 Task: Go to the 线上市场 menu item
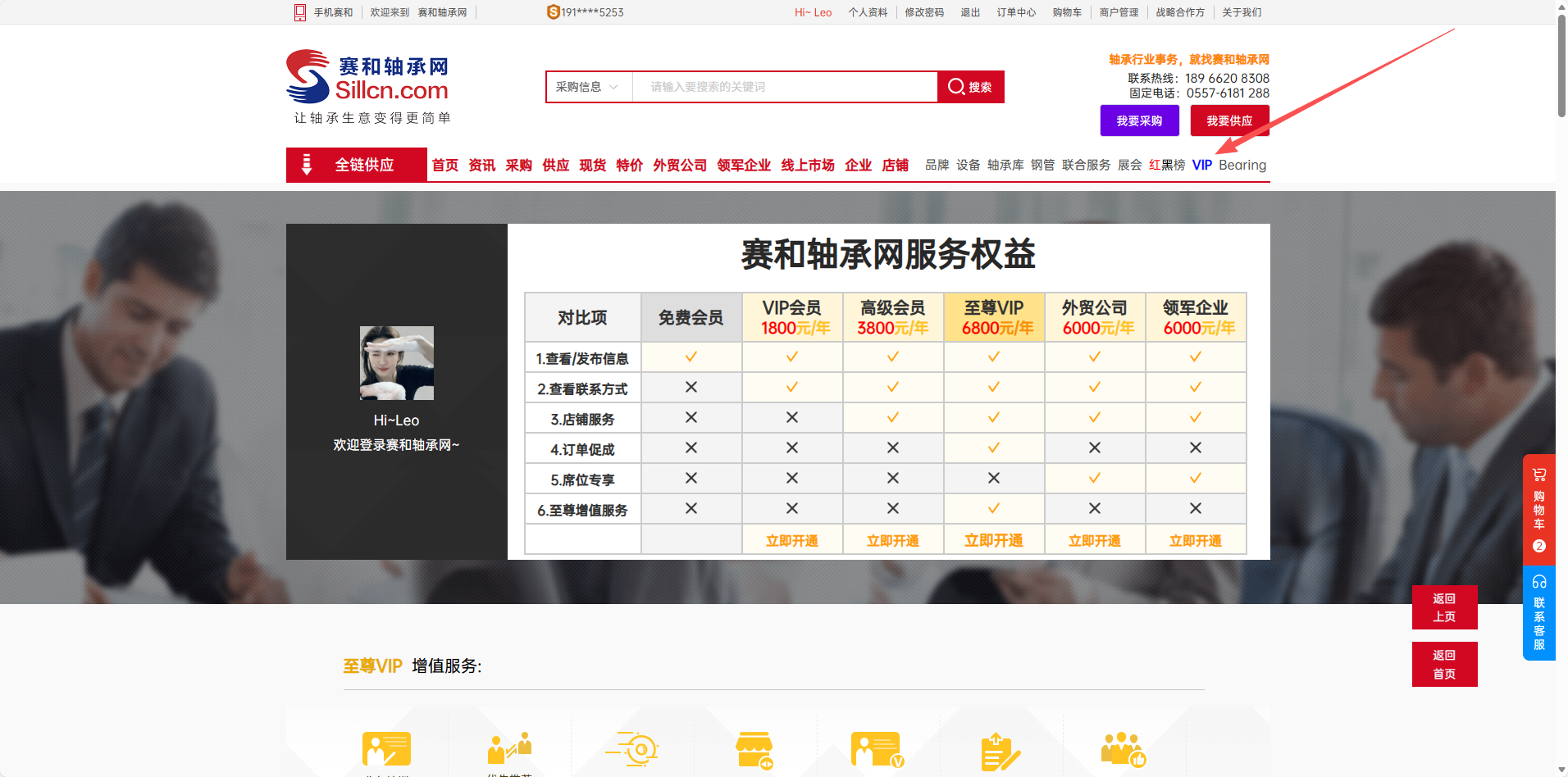[807, 165]
